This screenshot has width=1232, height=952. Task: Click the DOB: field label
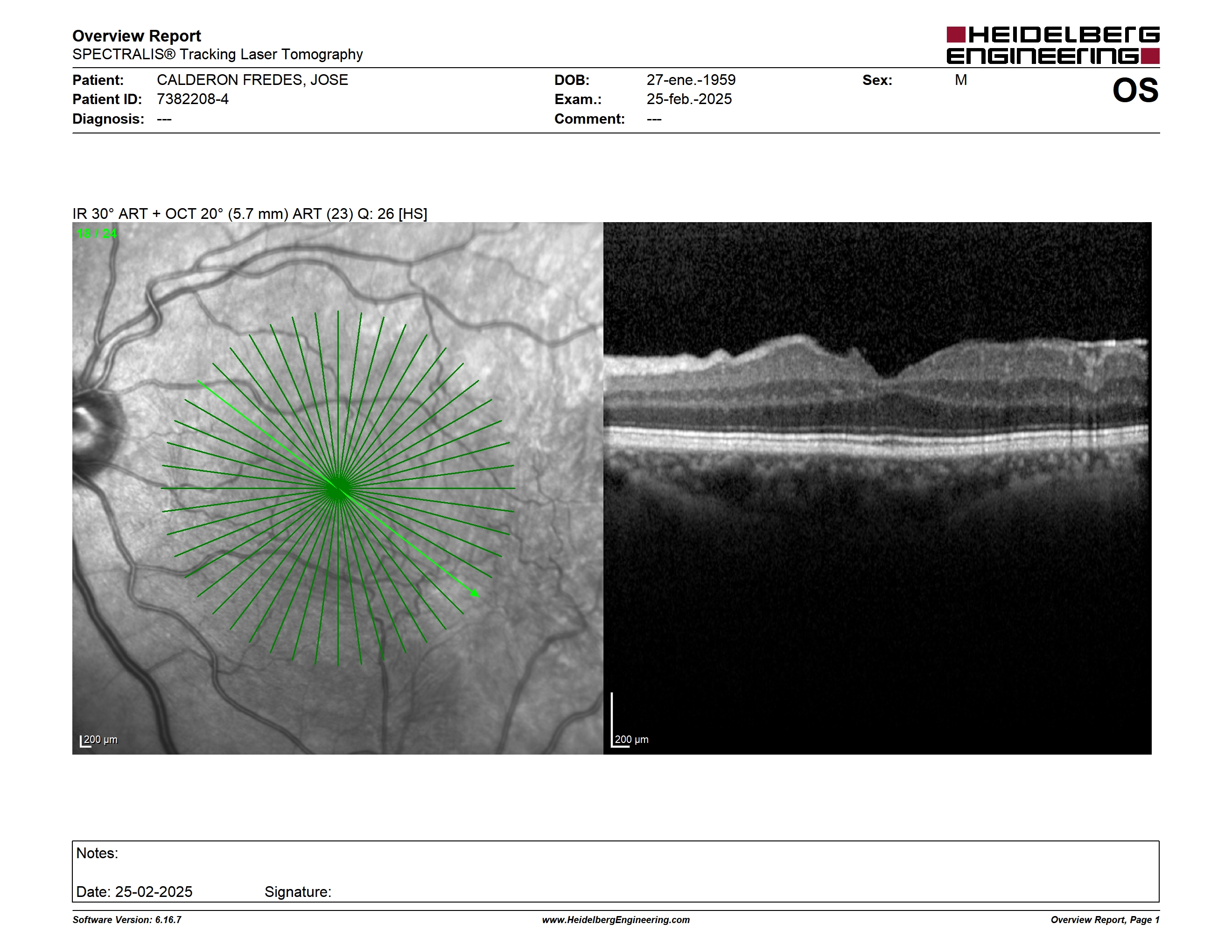[x=572, y=80]
